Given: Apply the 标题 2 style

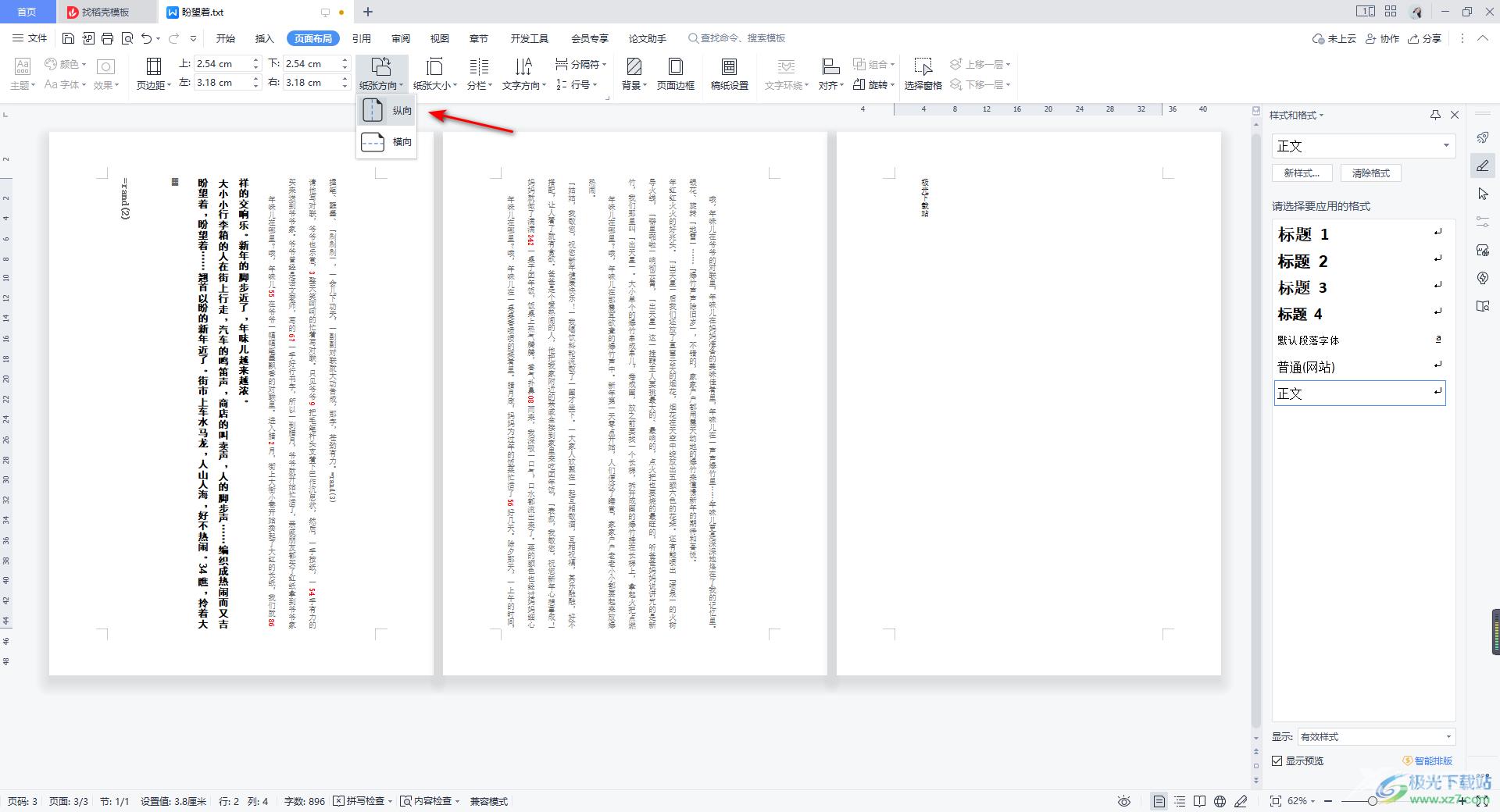Looking at the screenshot, I should 1360,261.
